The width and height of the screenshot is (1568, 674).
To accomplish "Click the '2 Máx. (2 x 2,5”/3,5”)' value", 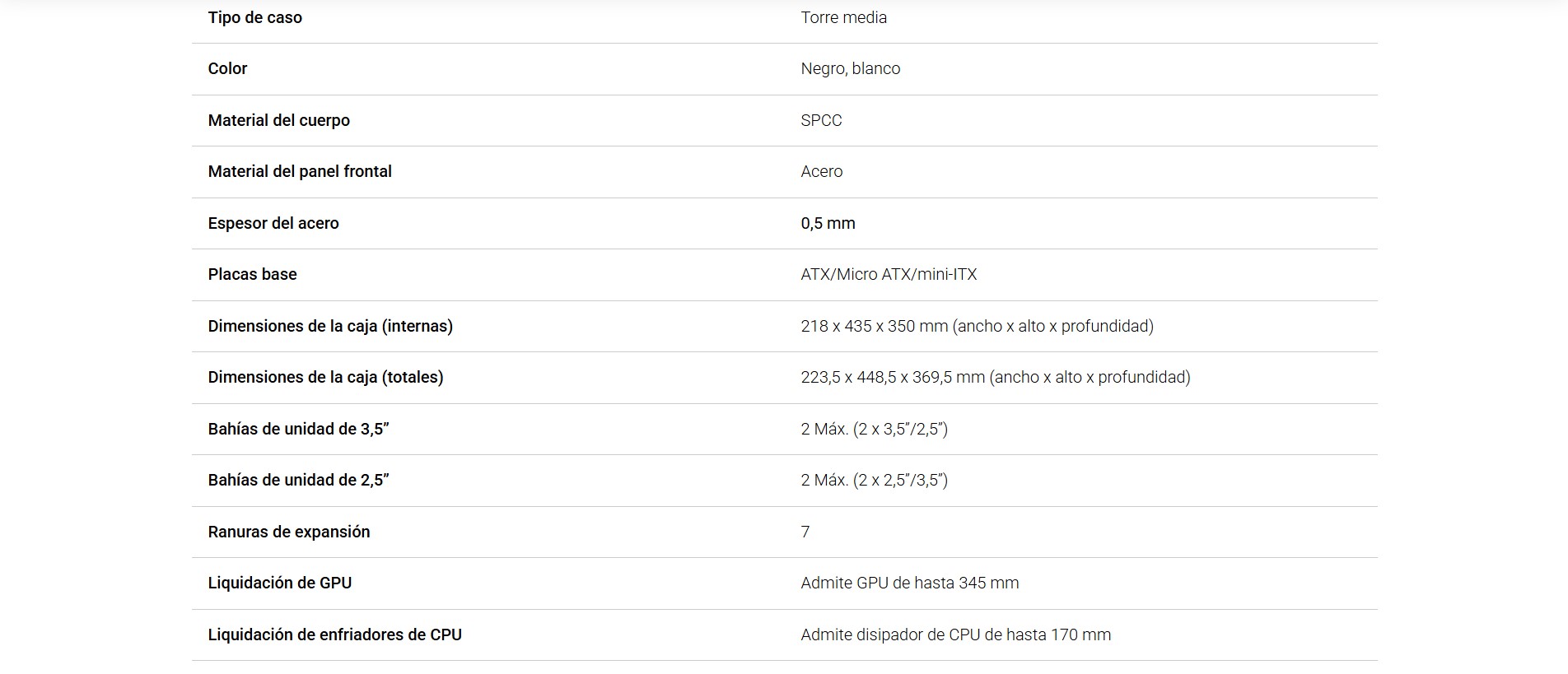I will coord(874,480).
